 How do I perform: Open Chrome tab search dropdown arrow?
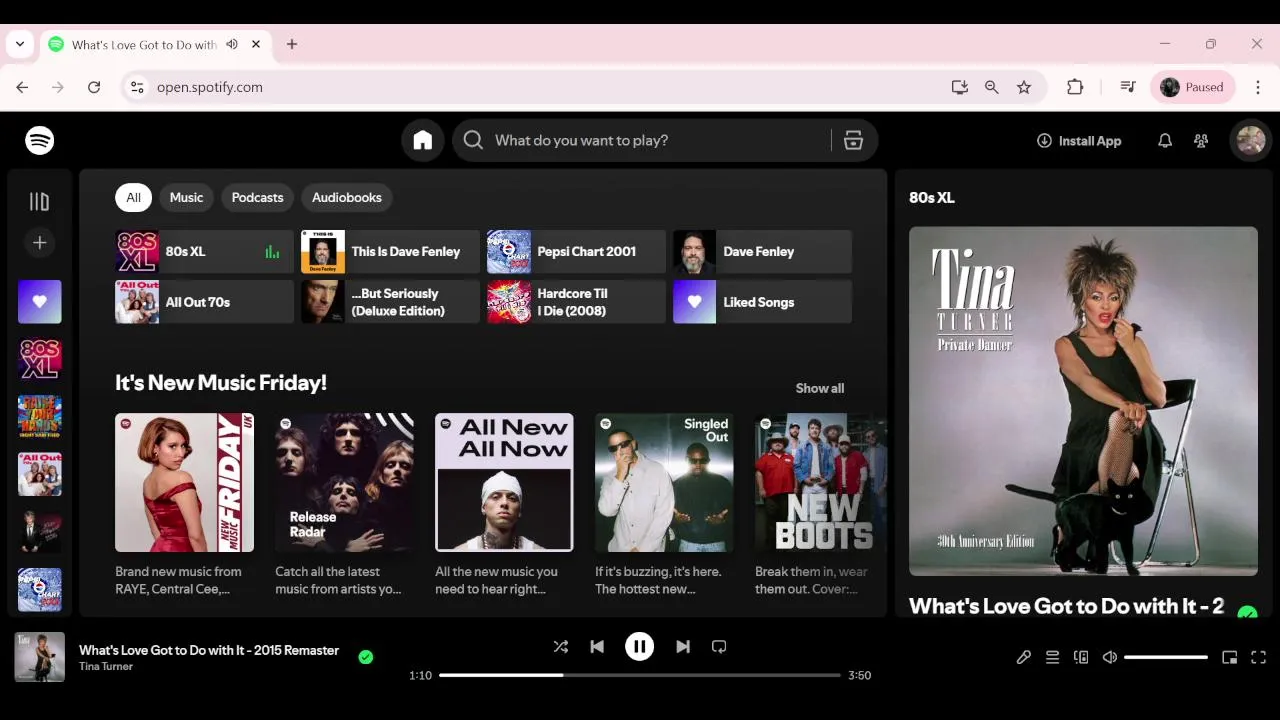click(20, 44)
